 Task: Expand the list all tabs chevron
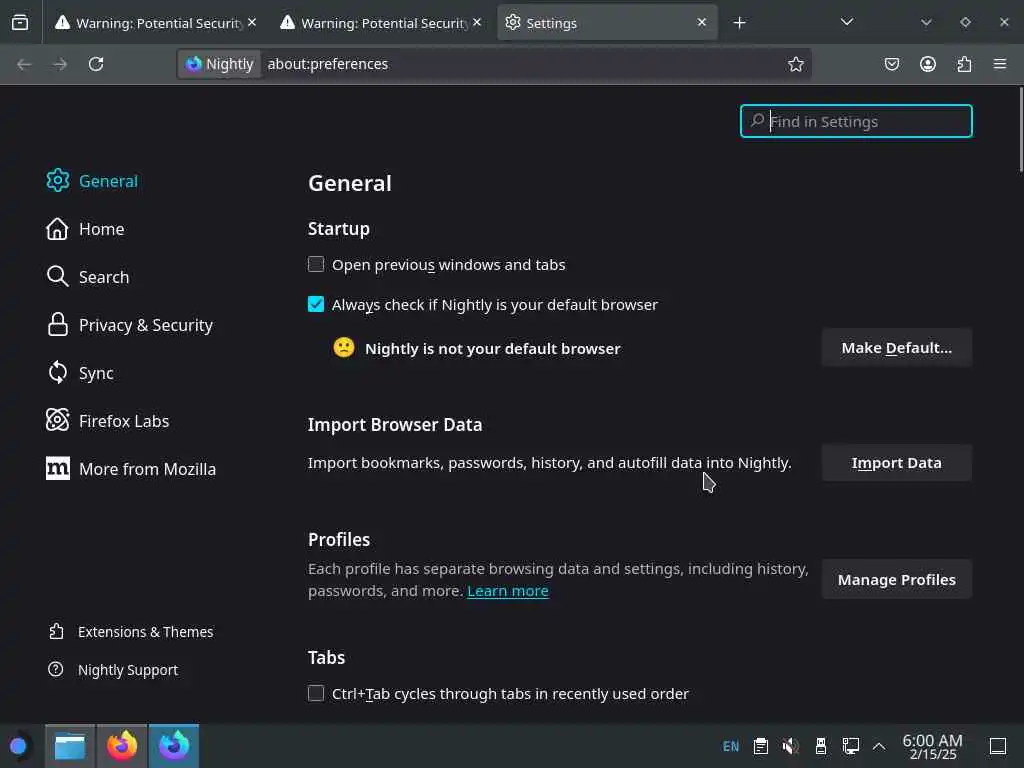point(847,22)
